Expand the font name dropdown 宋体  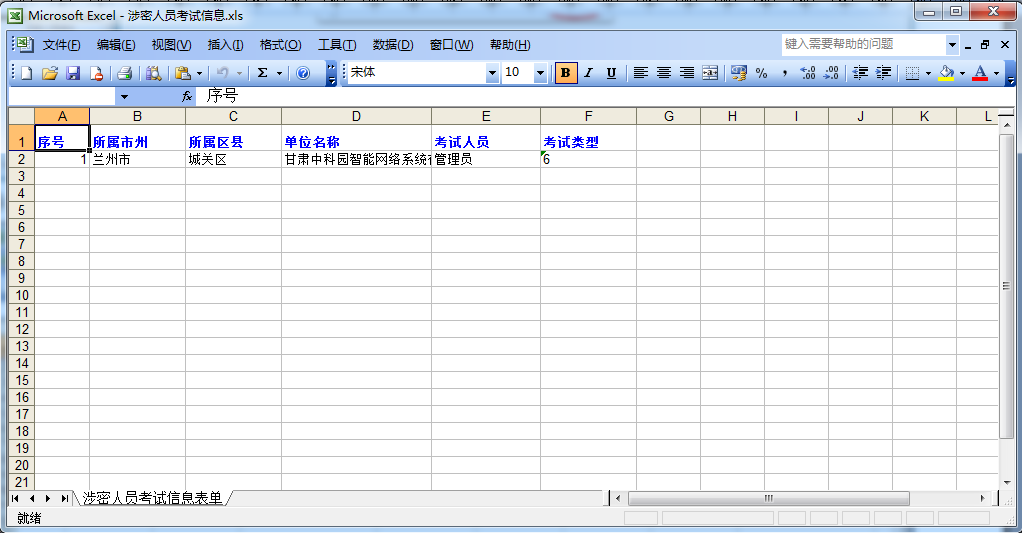point(491,73)
